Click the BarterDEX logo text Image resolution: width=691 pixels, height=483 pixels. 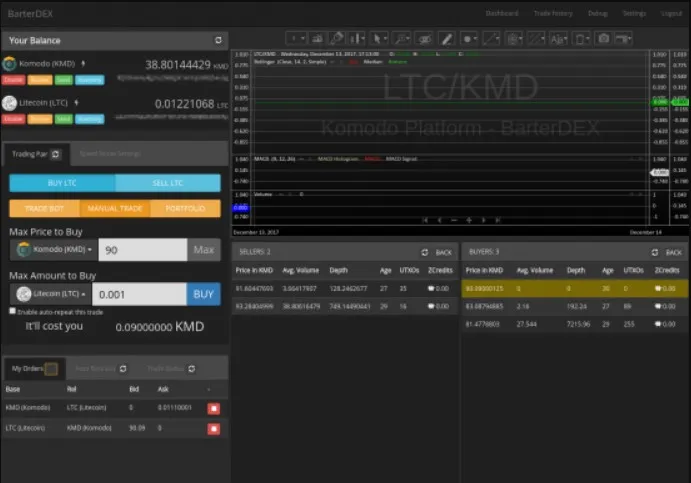coord(30,14)
